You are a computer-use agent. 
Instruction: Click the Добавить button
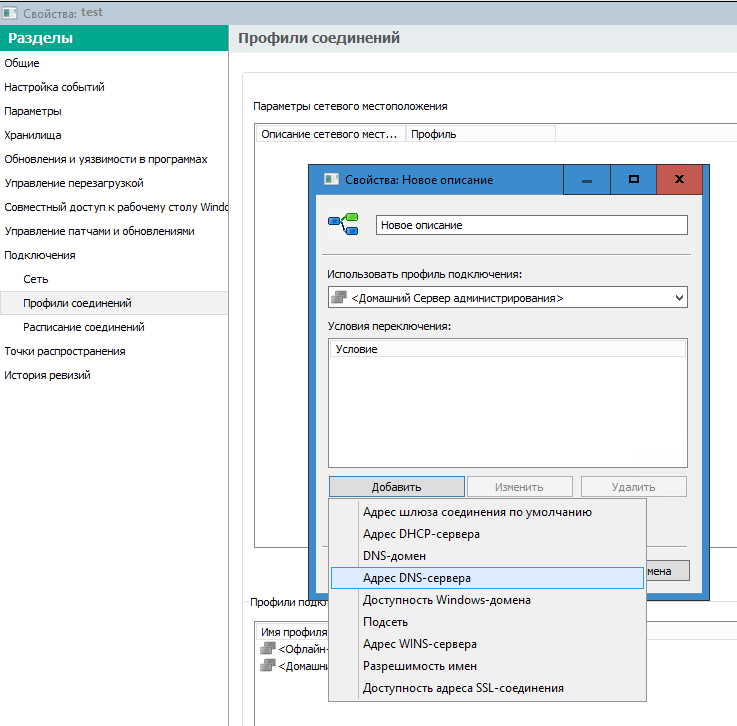pyautogui.click(x=396, y=487)
